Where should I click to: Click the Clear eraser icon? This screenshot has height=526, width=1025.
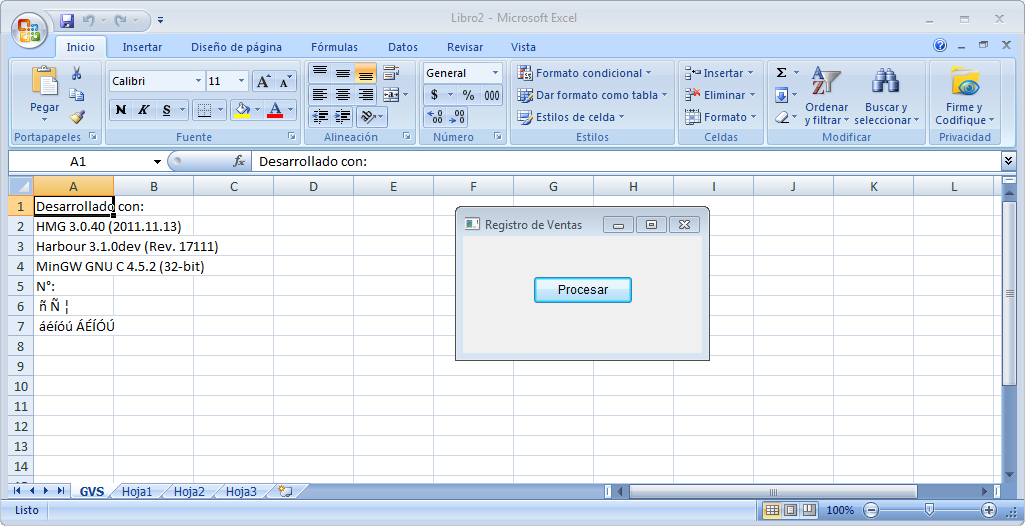click(781, 118)
